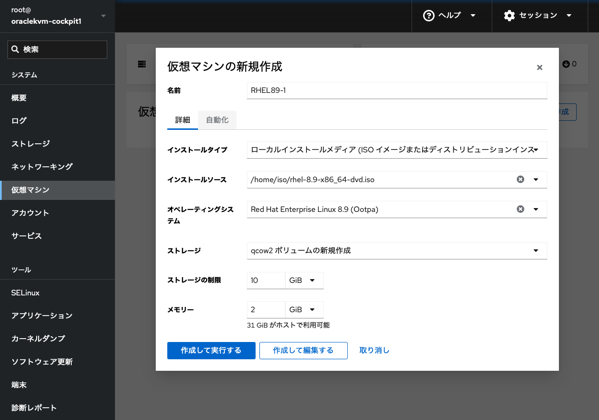This screenshot has height=420, width=599.
Task: Change the storage limit GiB unit
Action: [304, 281]
